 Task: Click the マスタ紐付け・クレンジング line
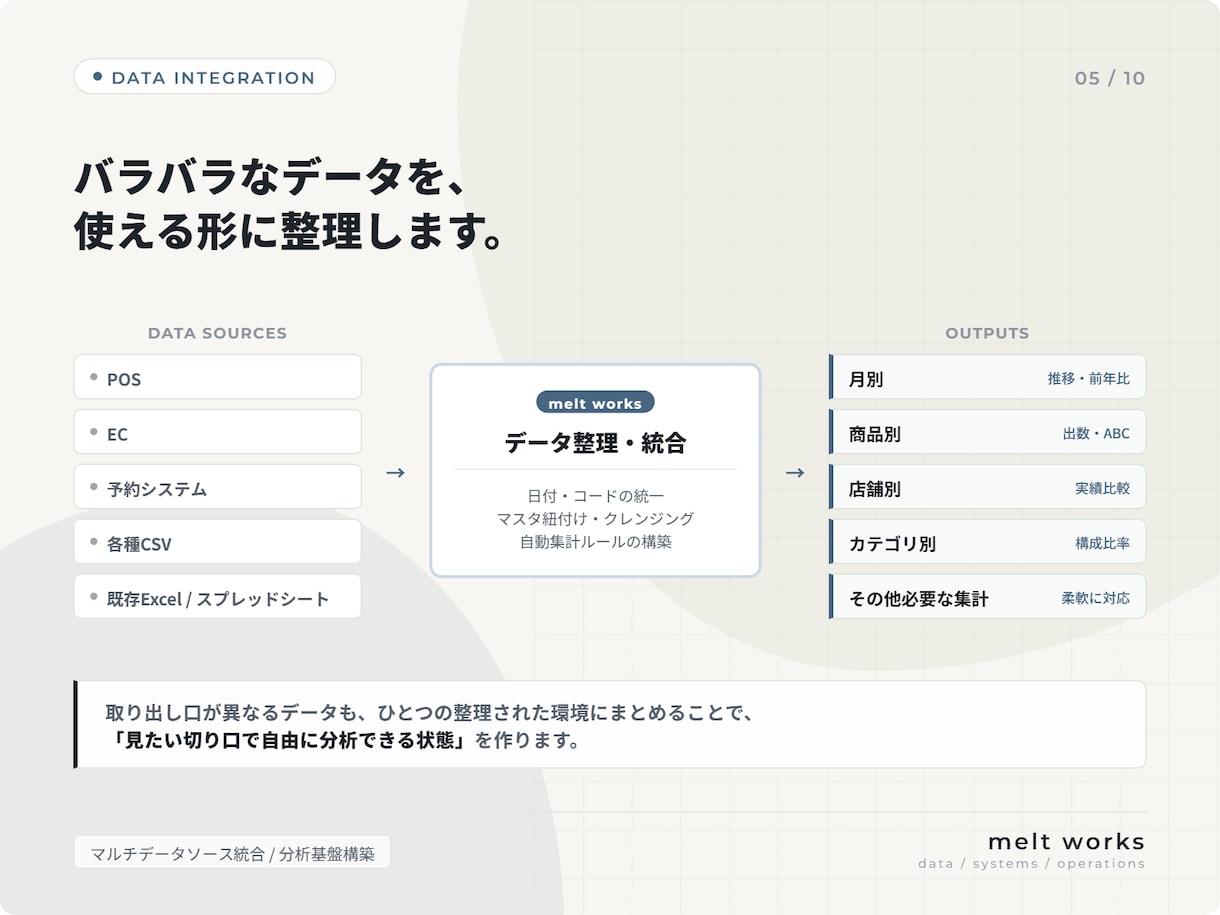(x=595, y=518)
